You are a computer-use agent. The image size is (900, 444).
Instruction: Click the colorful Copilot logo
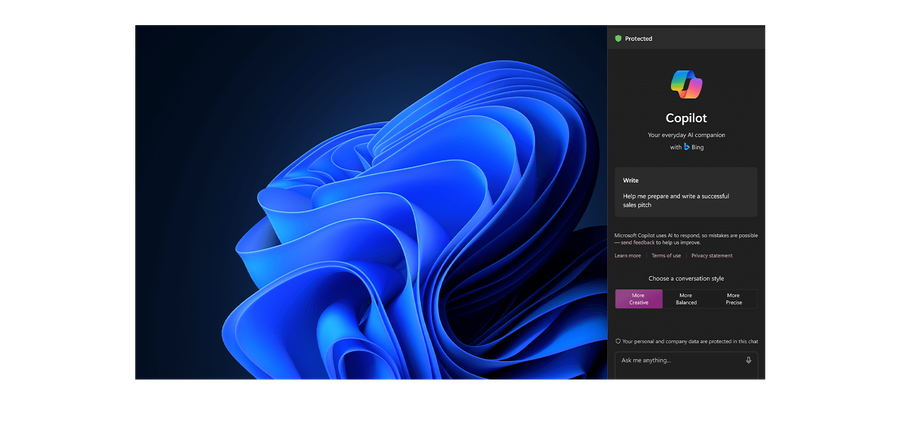pyautogui.click(x=686, y=83)
